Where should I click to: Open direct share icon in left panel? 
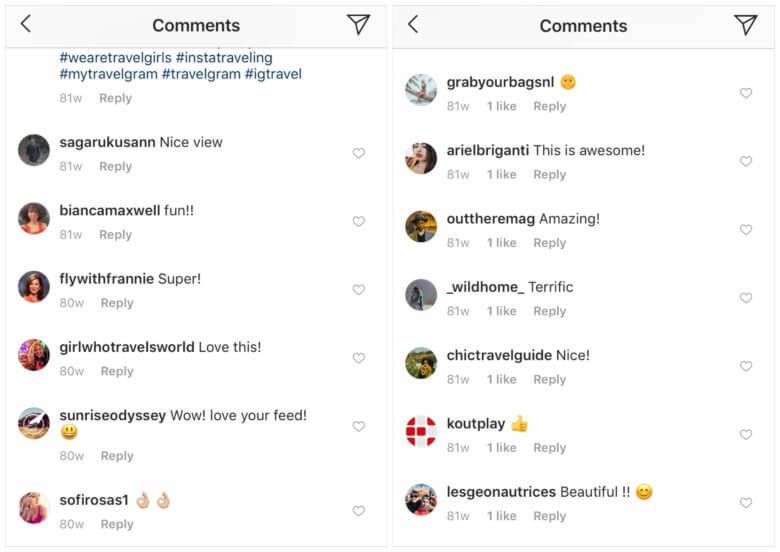[x=358, y=25]
